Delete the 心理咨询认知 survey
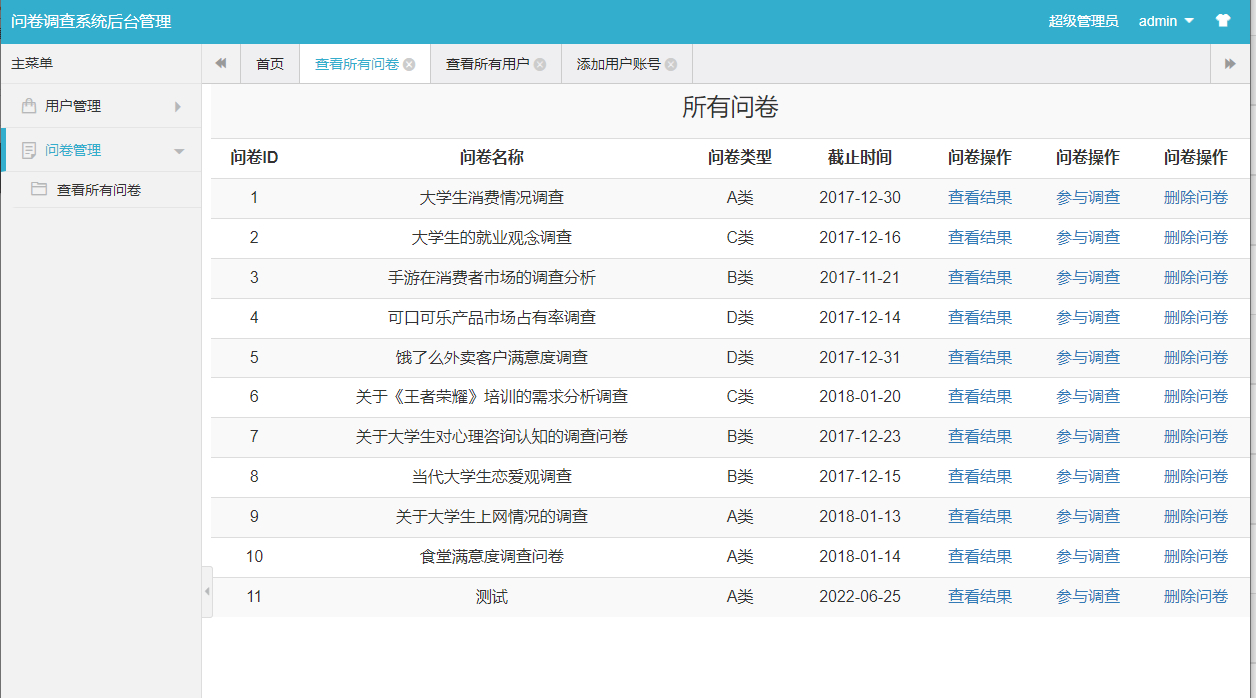 pyautogui.click(x=1196, y=437)
